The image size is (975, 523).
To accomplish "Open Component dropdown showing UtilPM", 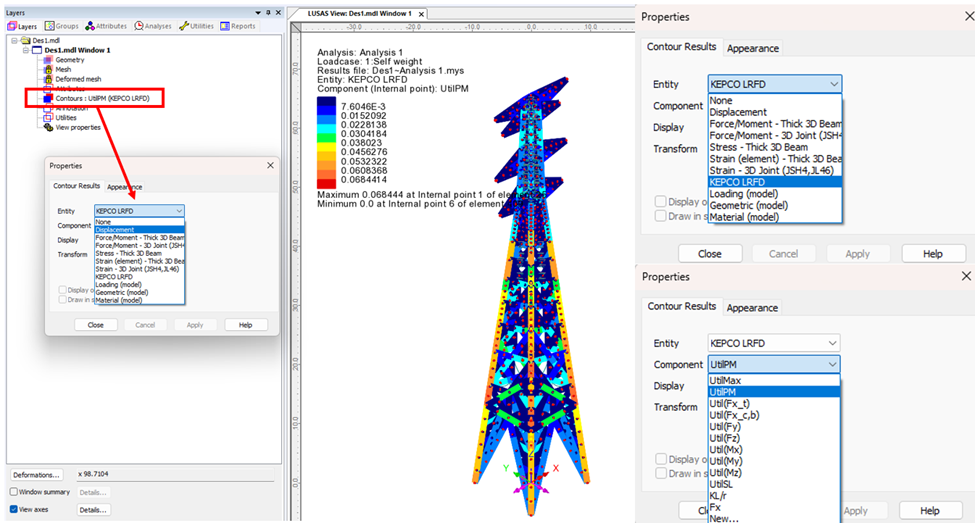I will (x=774, y=365).
